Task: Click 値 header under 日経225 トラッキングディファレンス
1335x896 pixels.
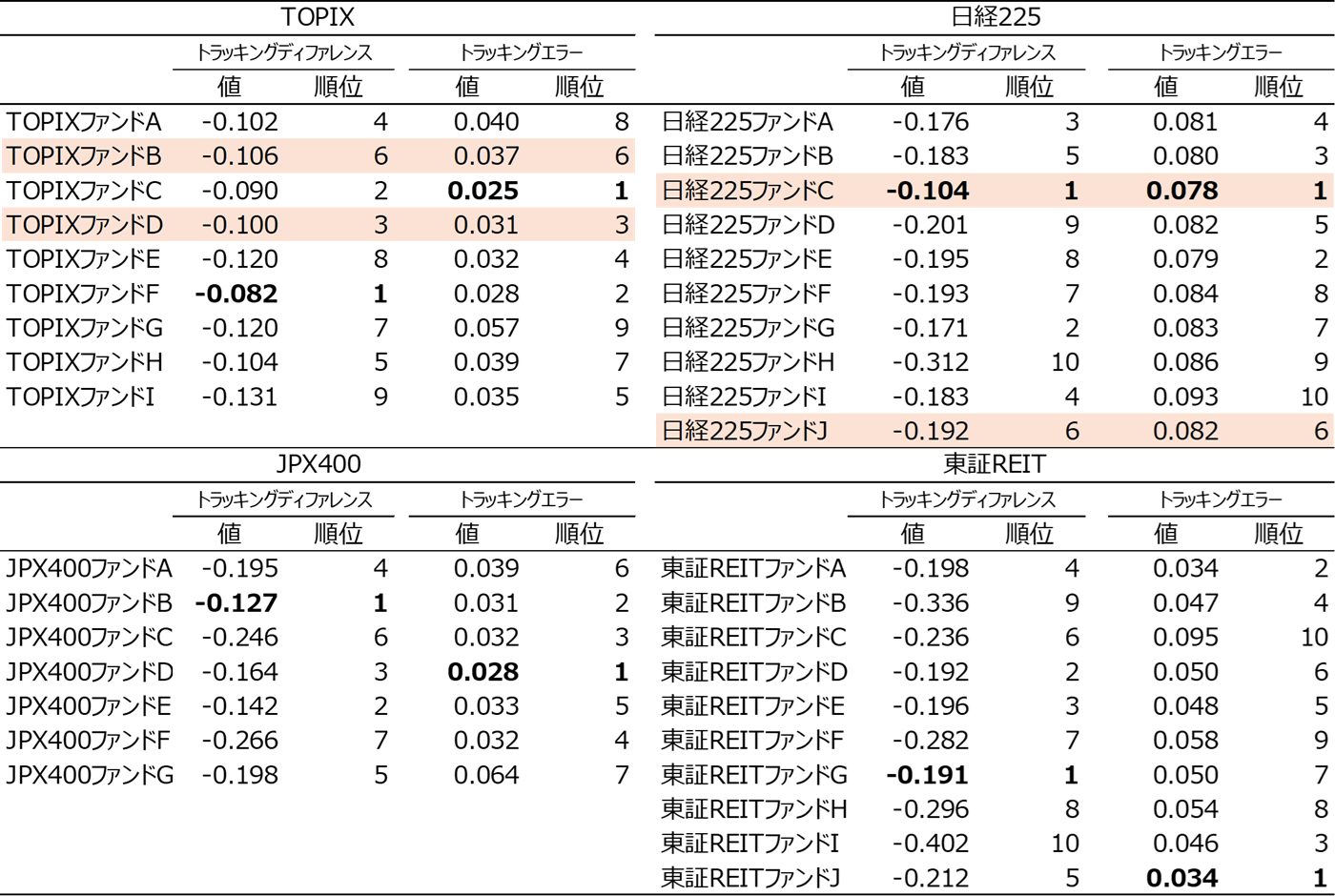Action: click(913, 87)
